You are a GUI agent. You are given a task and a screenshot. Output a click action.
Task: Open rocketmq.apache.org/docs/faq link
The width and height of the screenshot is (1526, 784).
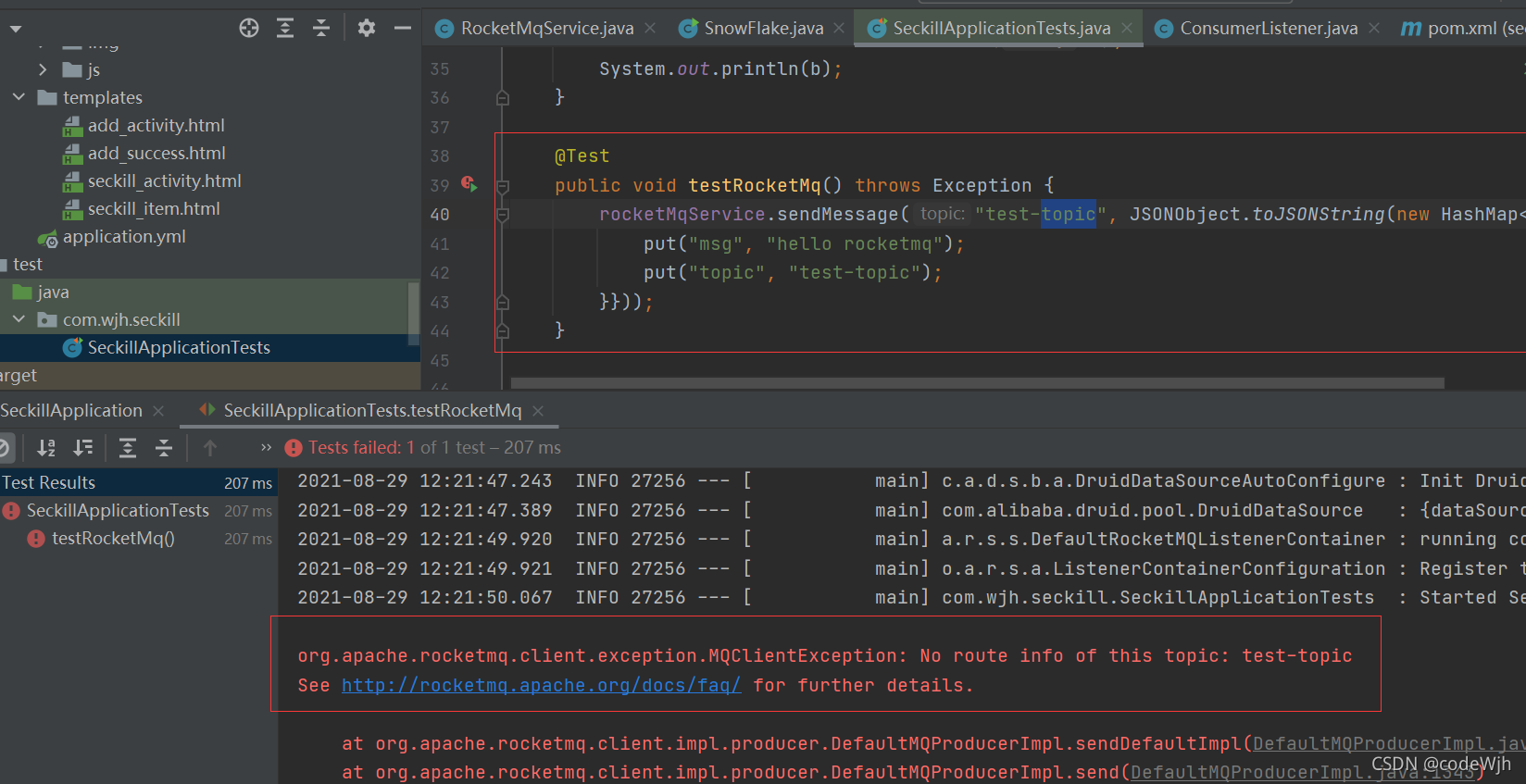coord(542,685)
